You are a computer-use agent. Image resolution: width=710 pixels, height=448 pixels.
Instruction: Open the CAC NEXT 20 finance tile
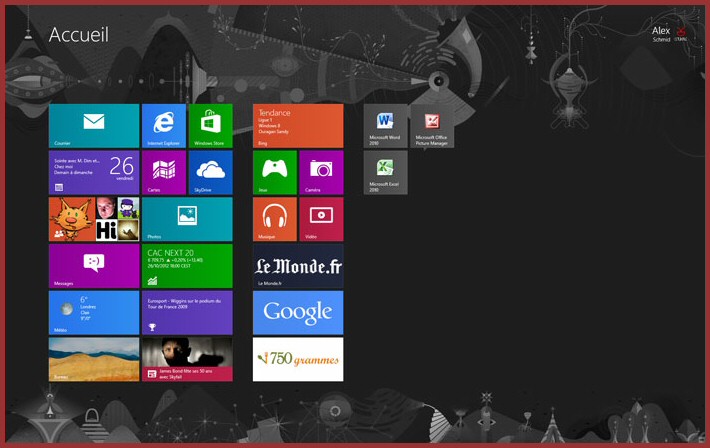[187, 266]
